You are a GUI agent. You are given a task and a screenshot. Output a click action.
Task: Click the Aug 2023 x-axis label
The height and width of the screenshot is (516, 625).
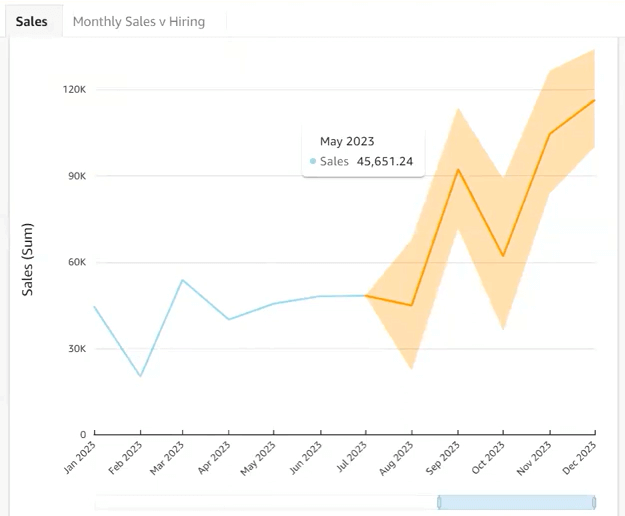396,459
